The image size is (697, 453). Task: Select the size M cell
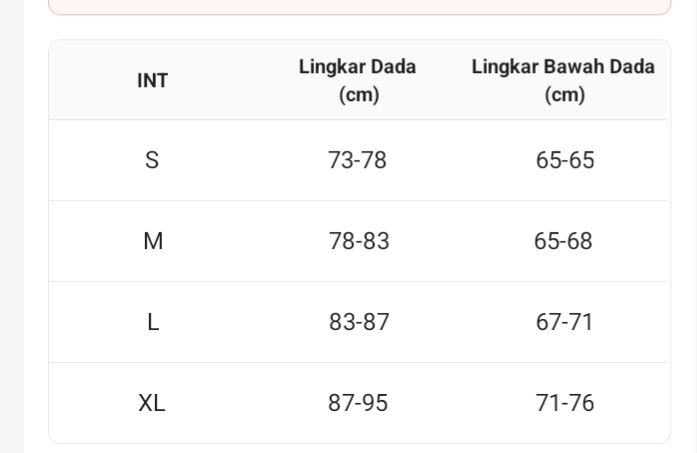point(153,241)
